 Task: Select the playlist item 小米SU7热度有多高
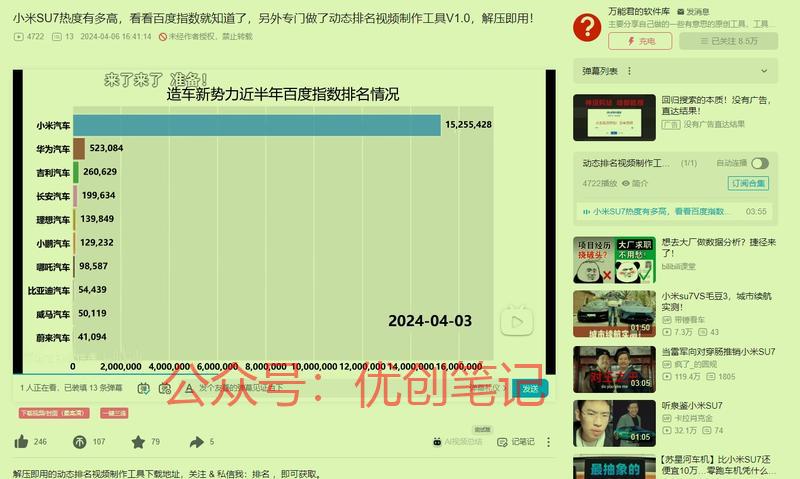[676, 211]
